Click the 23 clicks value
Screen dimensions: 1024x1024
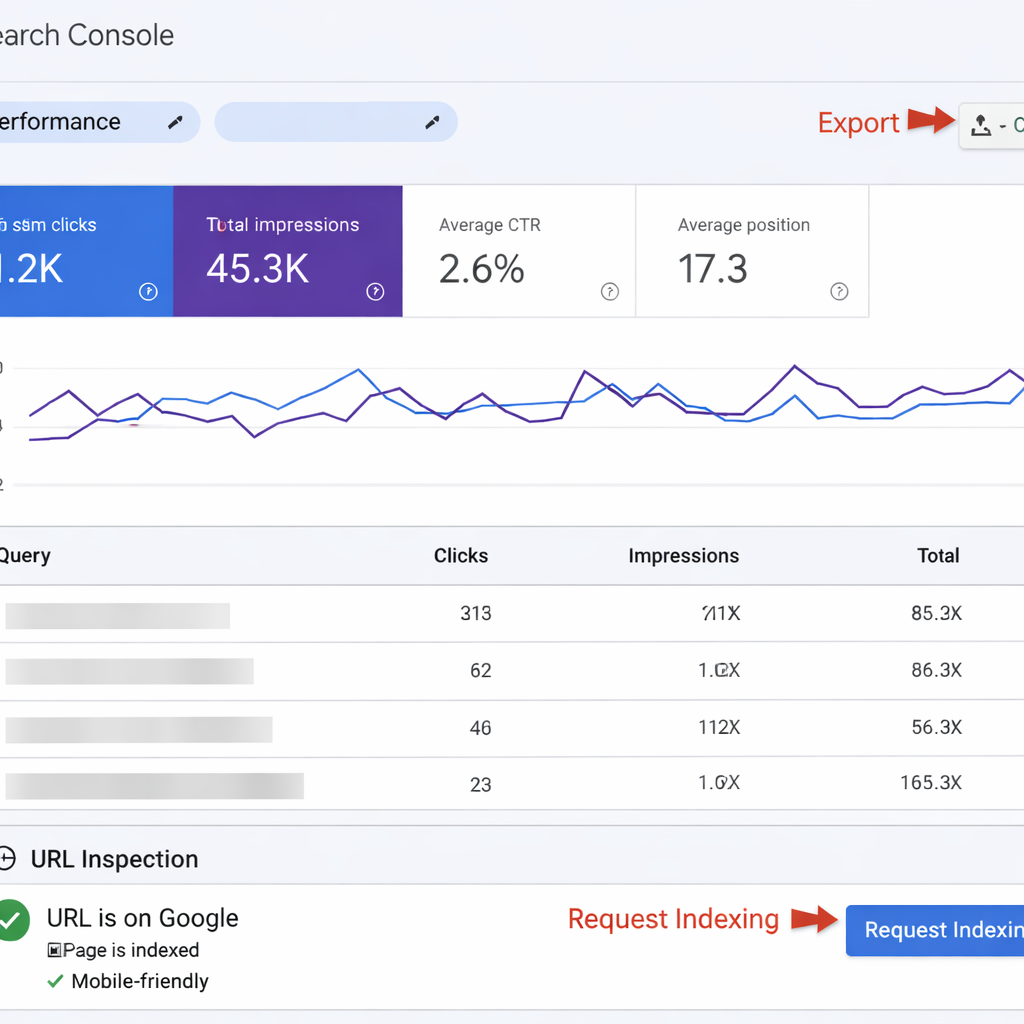coord(481,784)
